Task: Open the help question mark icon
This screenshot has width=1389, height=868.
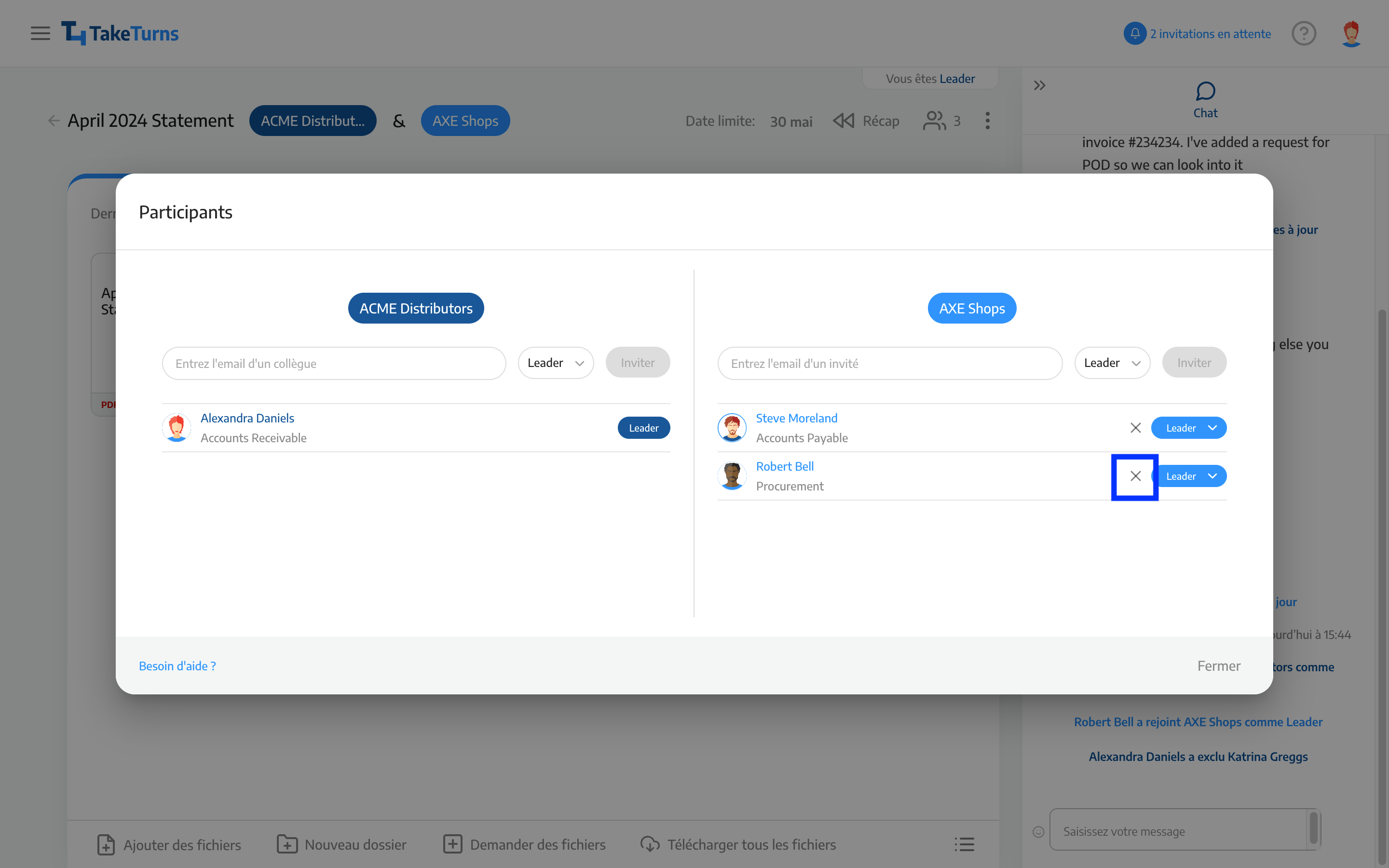Action: pos(1304,33)
